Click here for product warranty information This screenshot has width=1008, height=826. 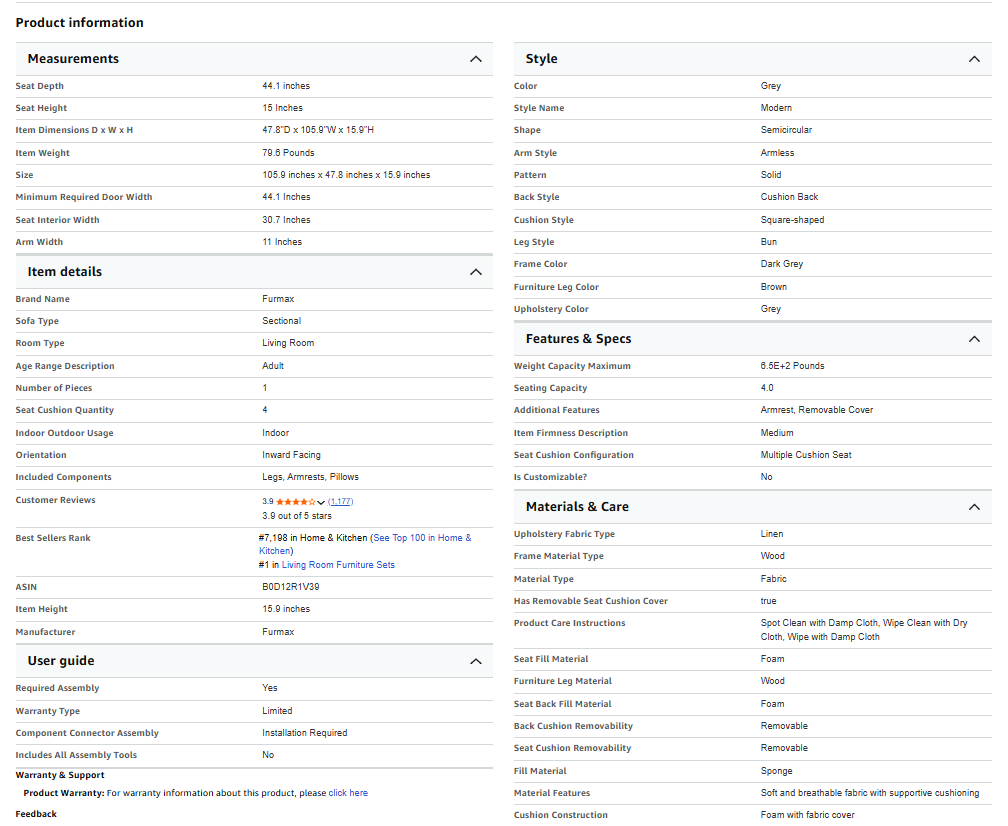347,792
